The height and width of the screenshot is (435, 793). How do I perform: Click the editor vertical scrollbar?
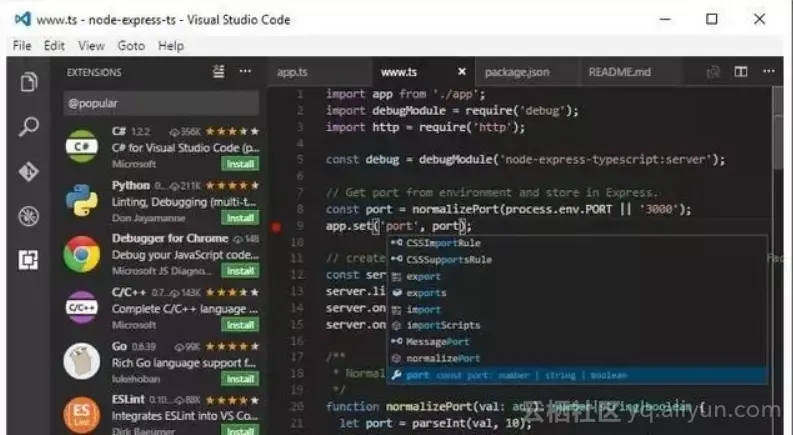[x=778, y=128]
